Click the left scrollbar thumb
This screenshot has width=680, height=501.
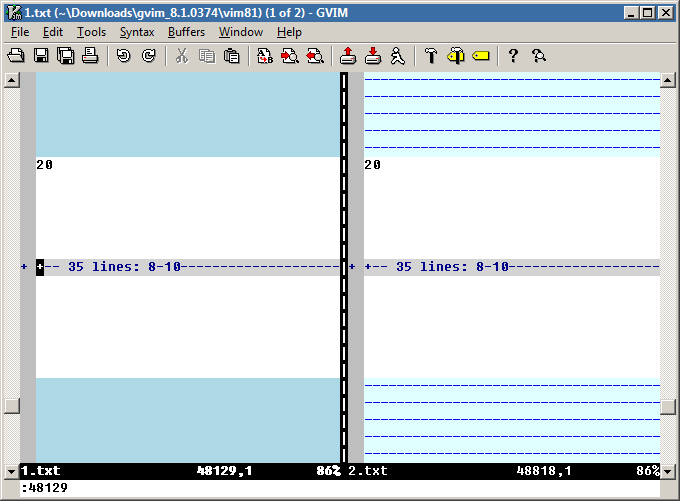tap(12, 406)
